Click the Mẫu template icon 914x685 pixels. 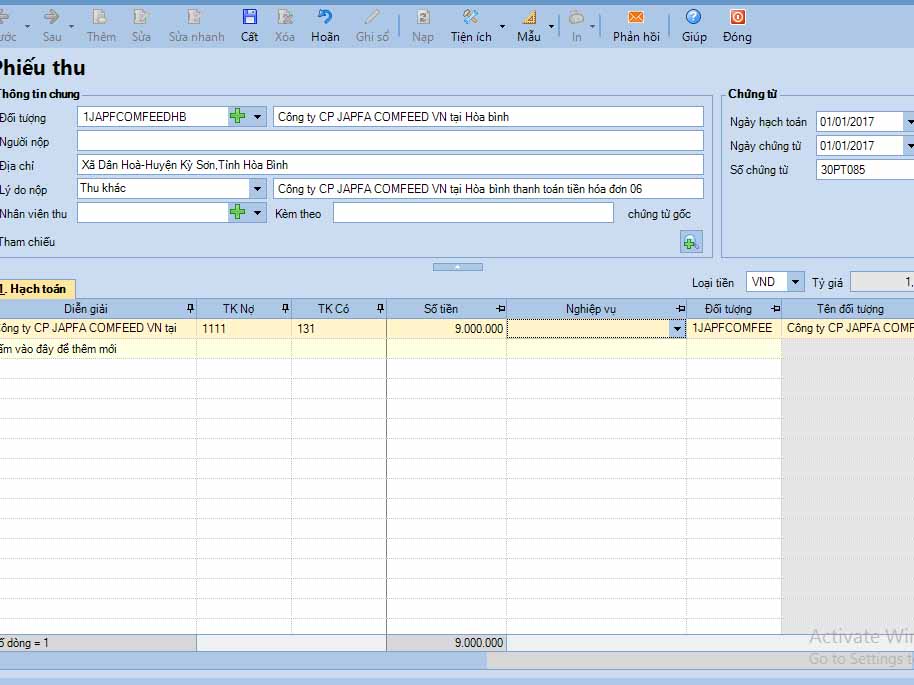[x=528, y=18]
